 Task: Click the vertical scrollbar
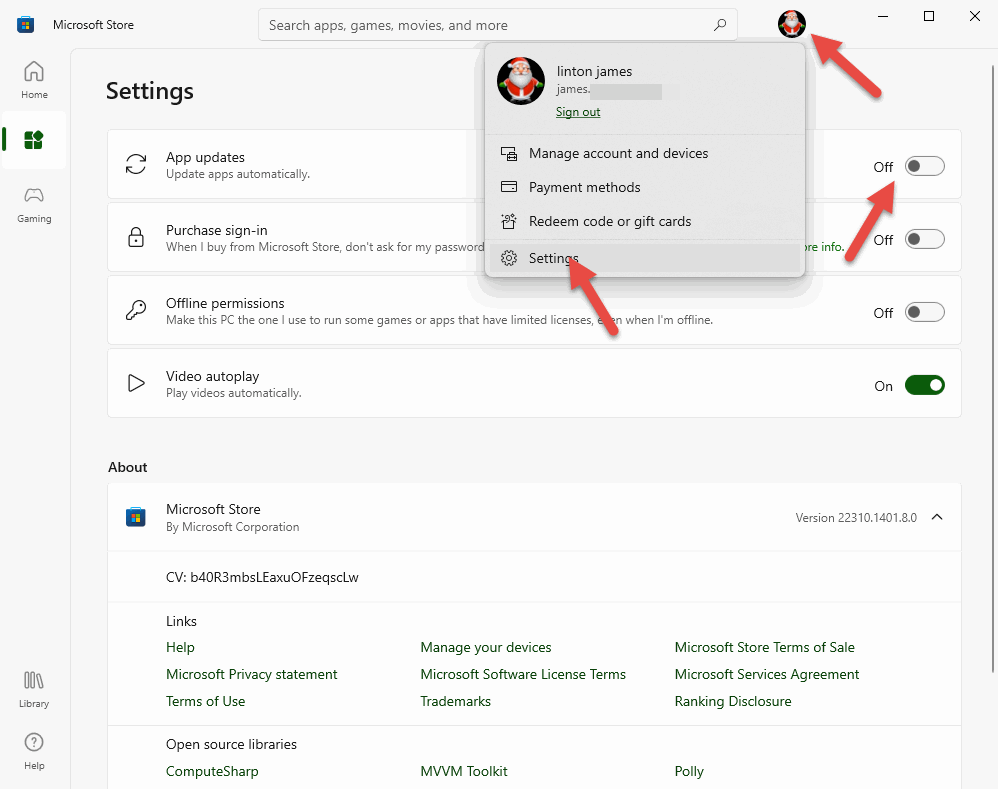[x=993, y=368]
